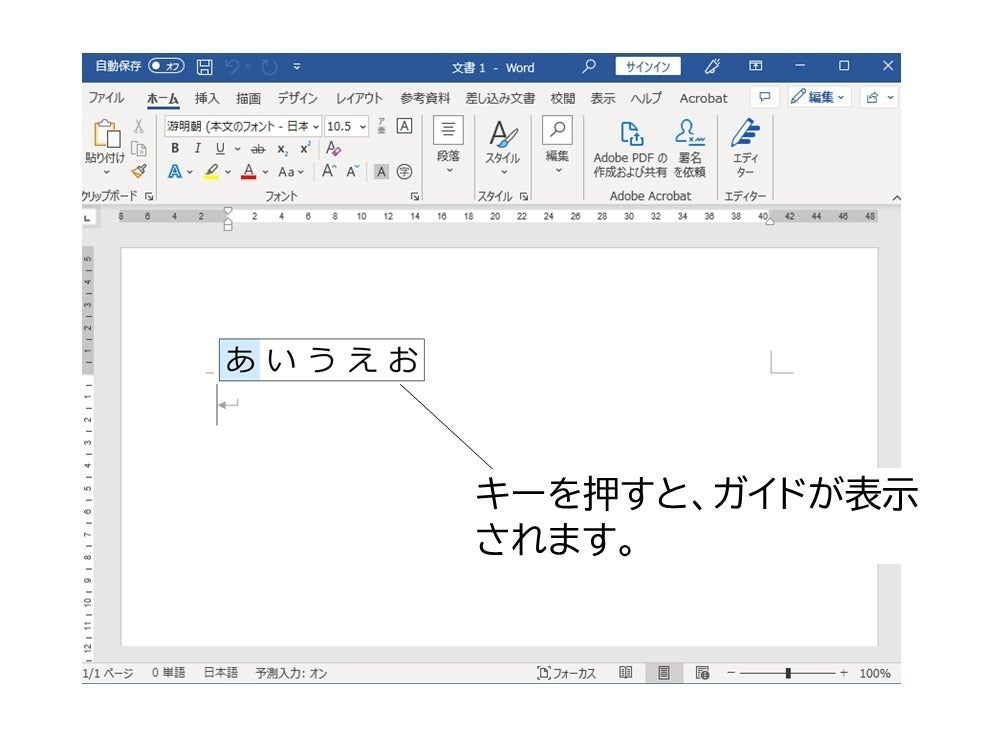Toggle the 自動保存 autosave switch
This screenshot has width=983, height=737.
(166, 67)
